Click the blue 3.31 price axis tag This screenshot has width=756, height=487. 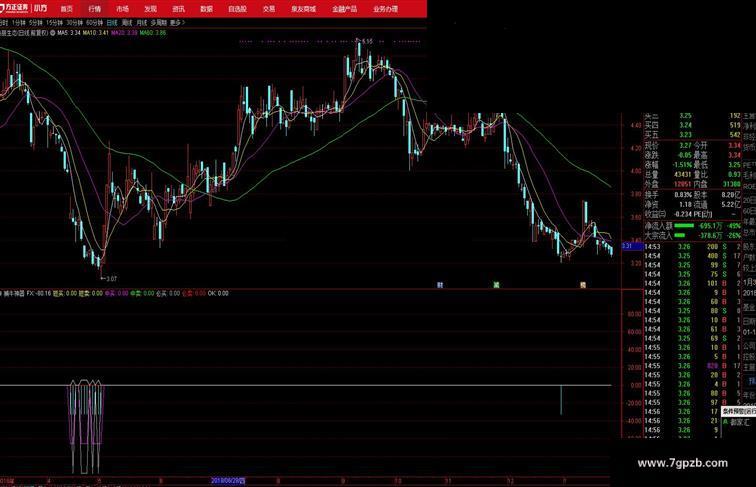point(632,246)
